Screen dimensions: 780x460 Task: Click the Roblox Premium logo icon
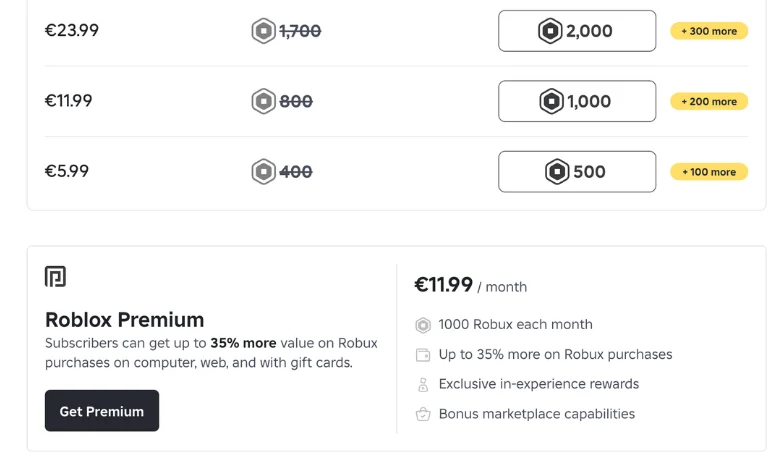coord(55,276)
